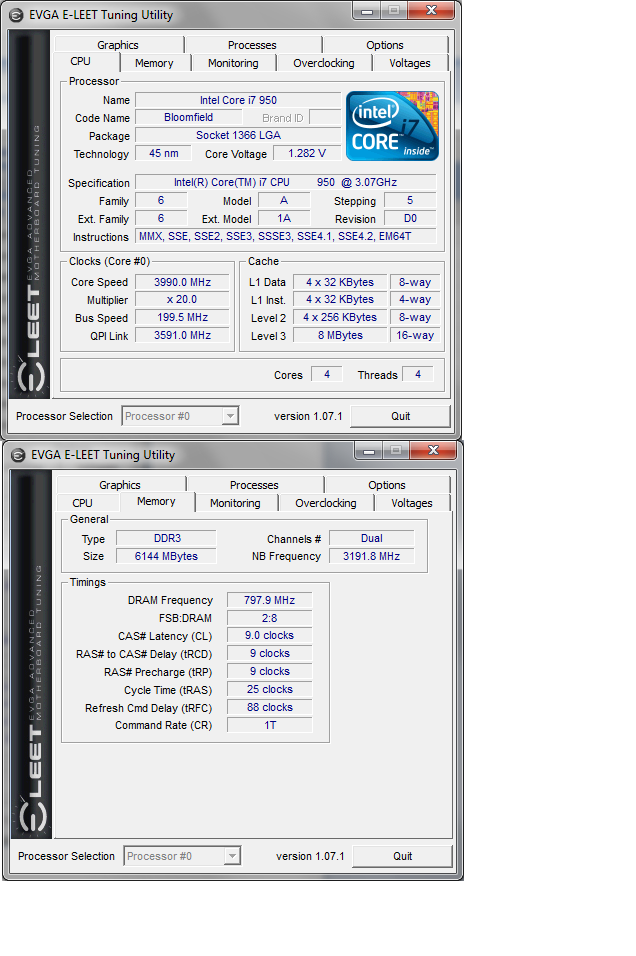The width and height of the screenshot is (636, 956).
Task: Click Quit button in bottom window
Action: coord(402,857)
